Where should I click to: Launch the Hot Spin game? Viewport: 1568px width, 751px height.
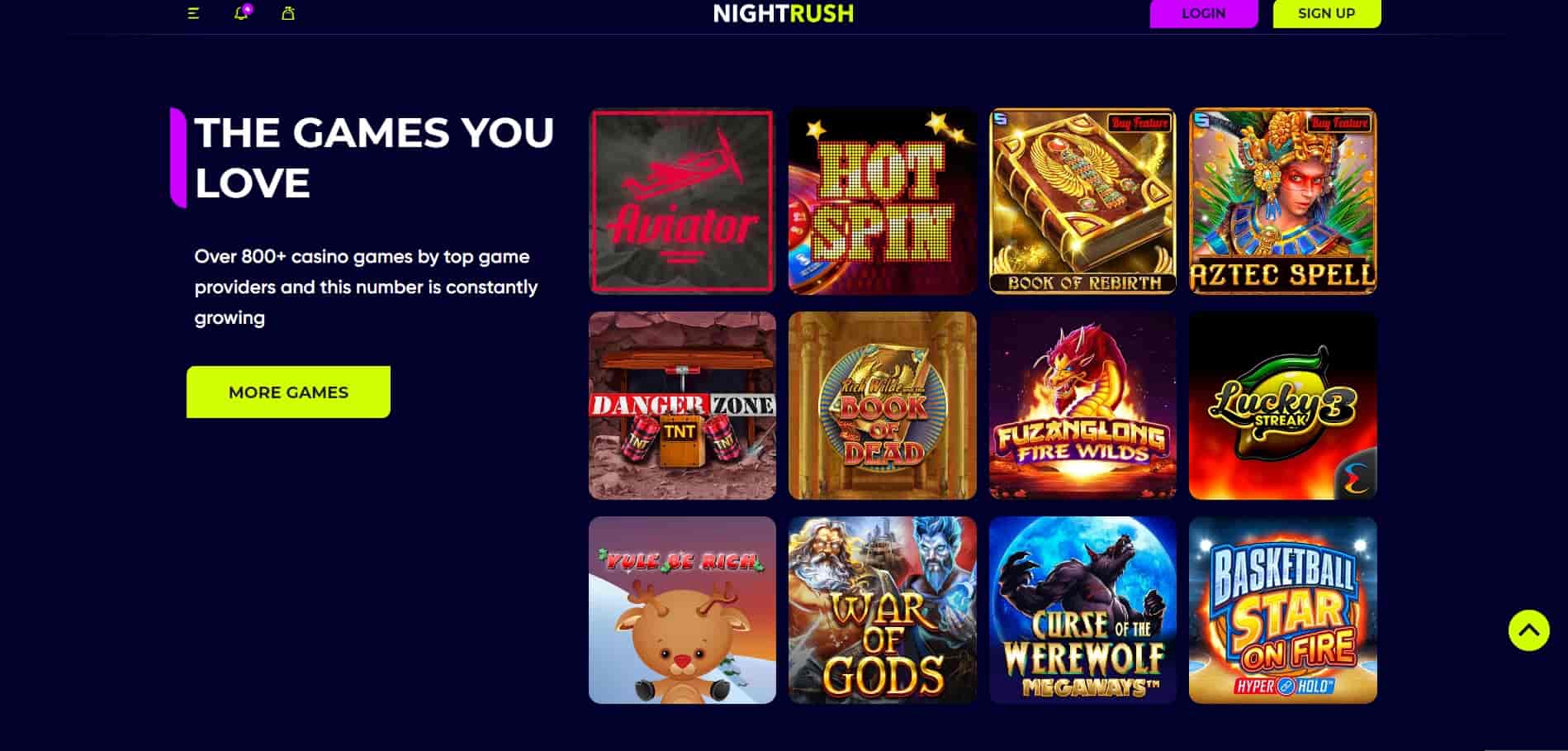[x=882, y=201]
